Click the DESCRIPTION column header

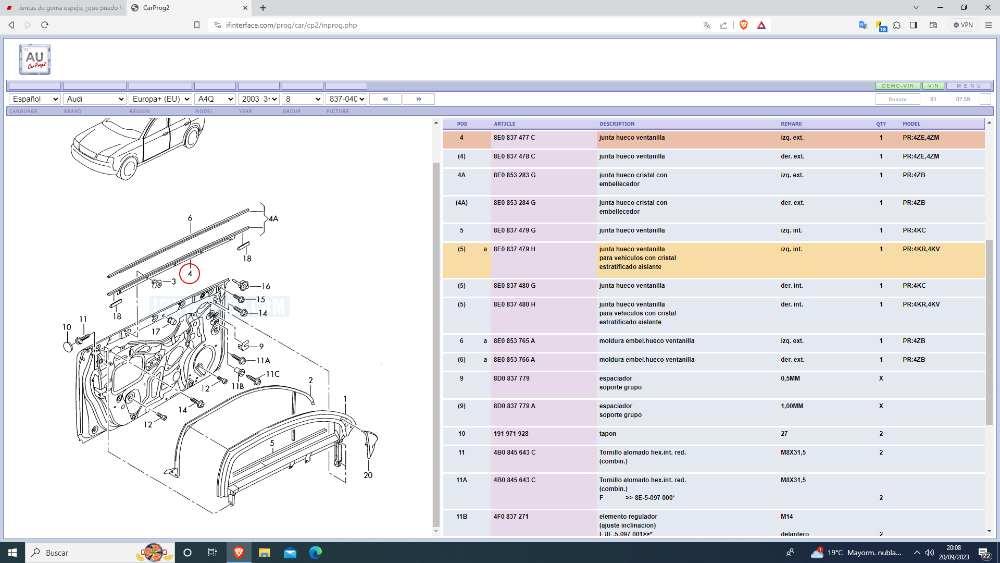[x=617, y=124]
